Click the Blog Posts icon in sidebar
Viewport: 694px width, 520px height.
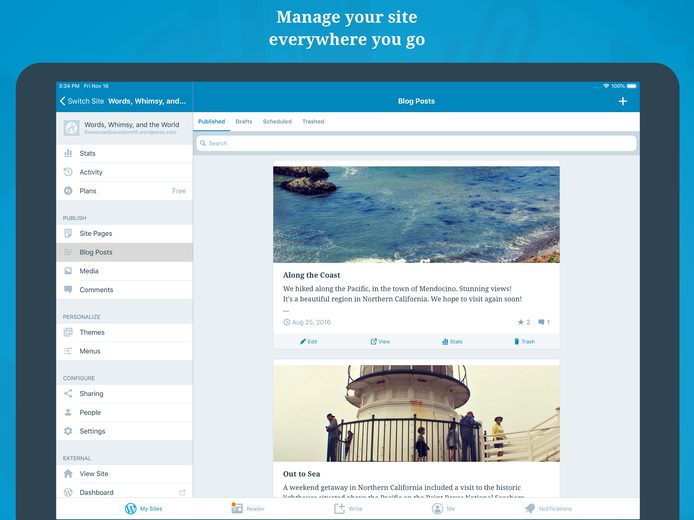[68, 252]
